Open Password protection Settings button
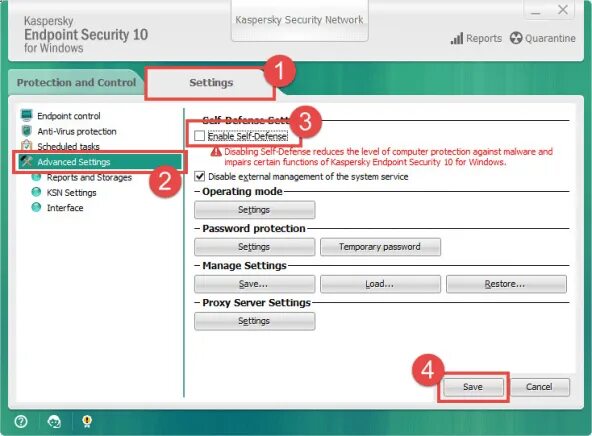 pyautogui.click(x=254, y=247)
